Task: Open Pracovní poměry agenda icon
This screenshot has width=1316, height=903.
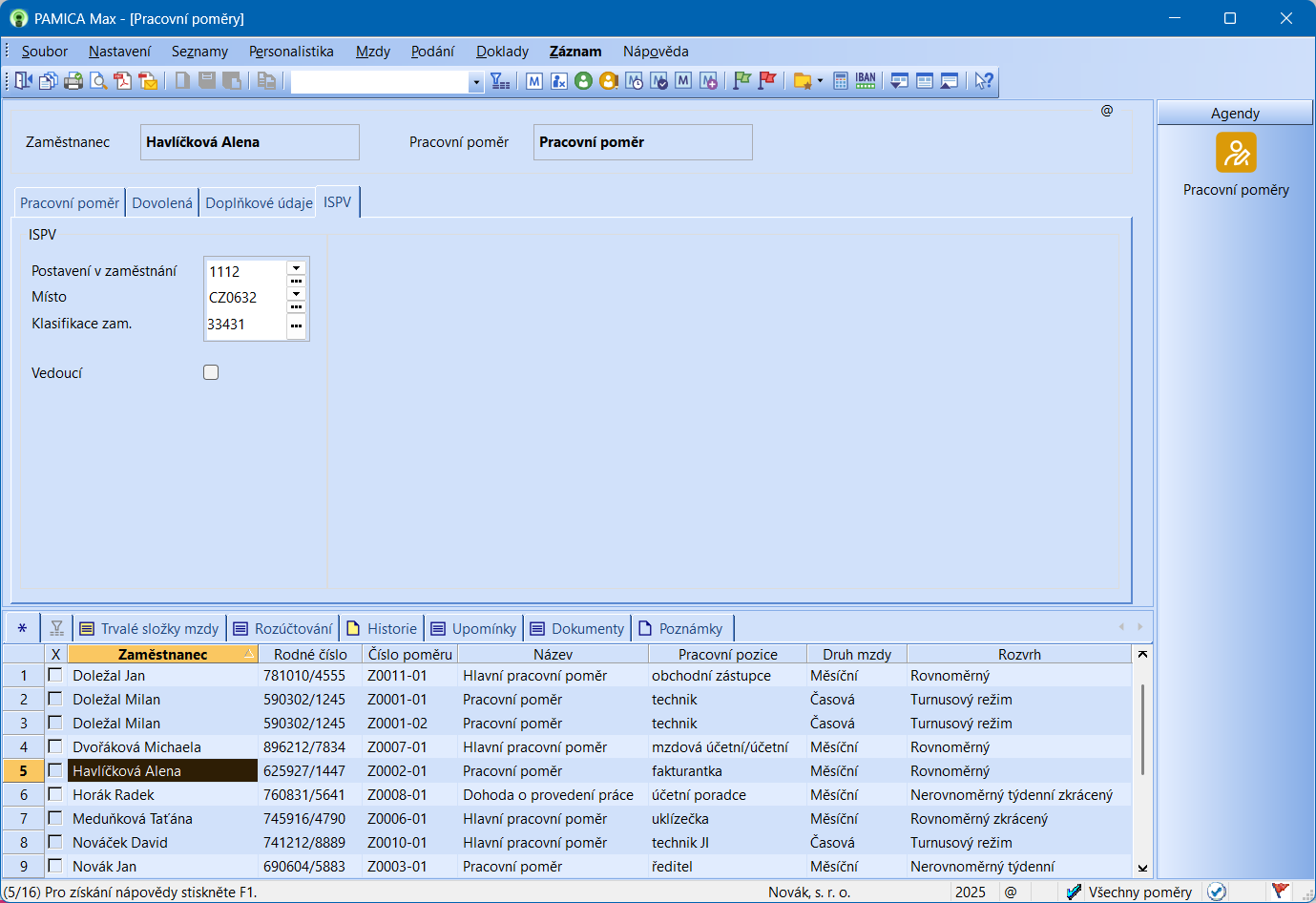Action: [x=1236, y=153]
